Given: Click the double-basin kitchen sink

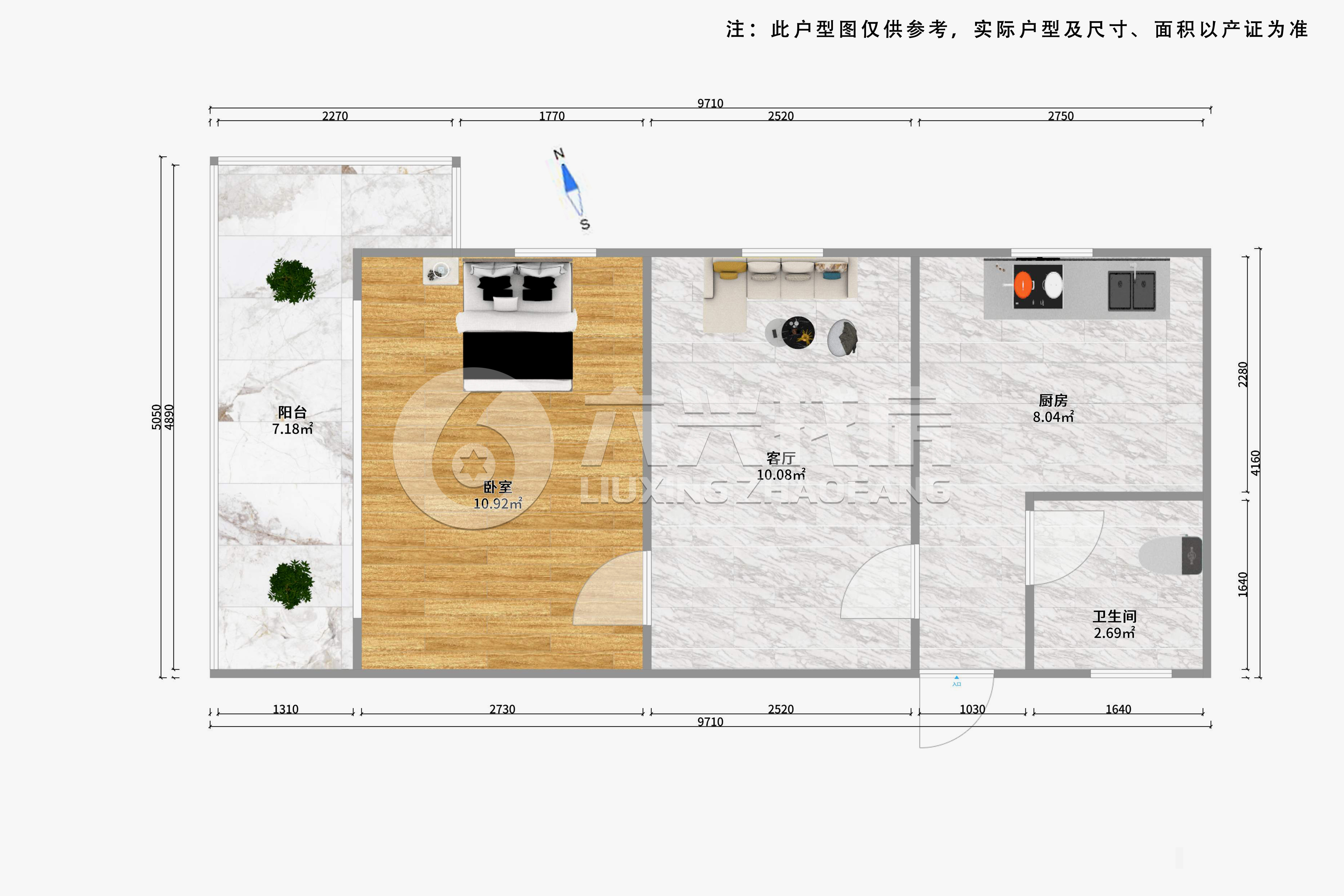Looking at the screenshot, I should [1132, 290].
